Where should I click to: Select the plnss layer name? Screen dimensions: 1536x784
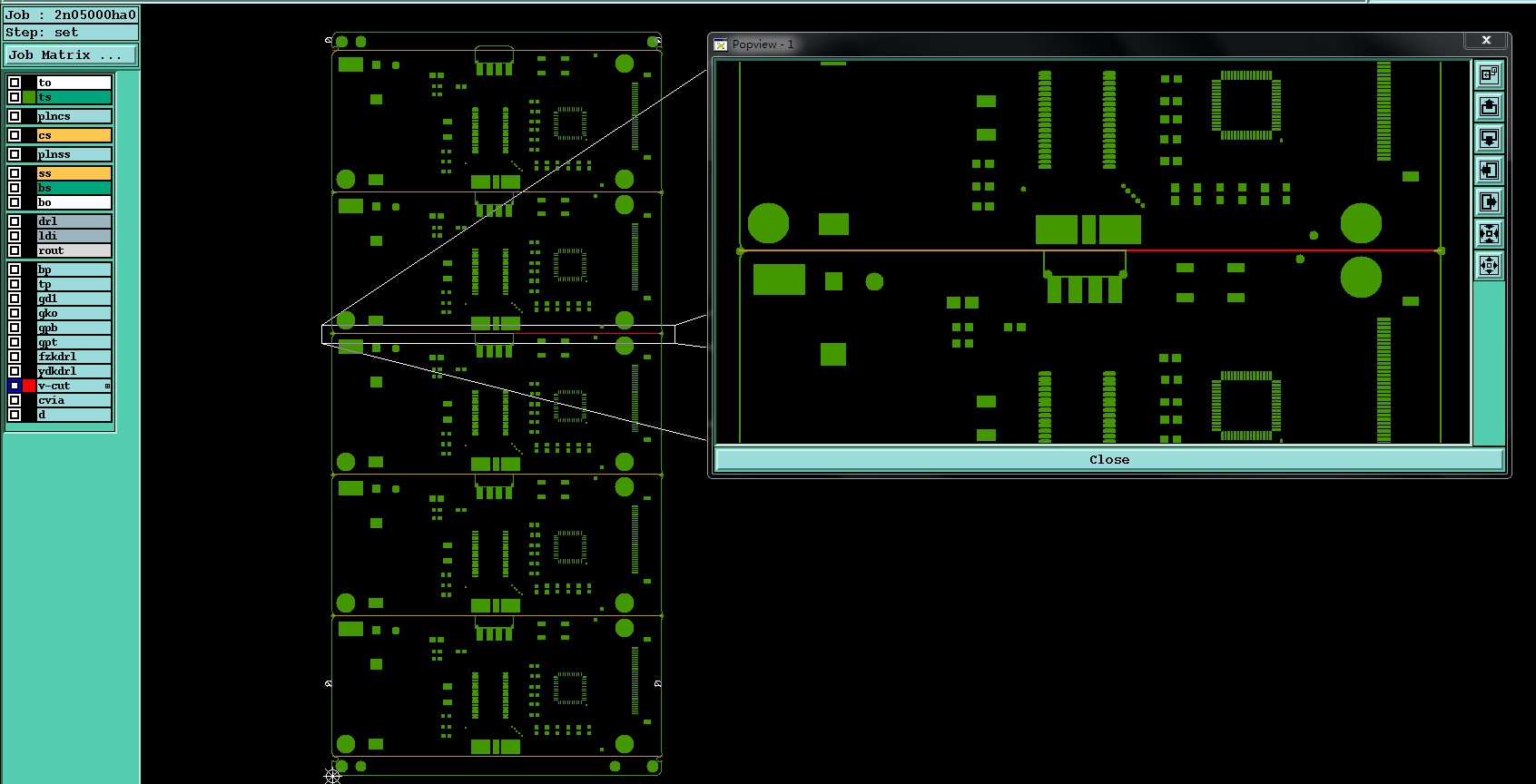pos(74,154)
